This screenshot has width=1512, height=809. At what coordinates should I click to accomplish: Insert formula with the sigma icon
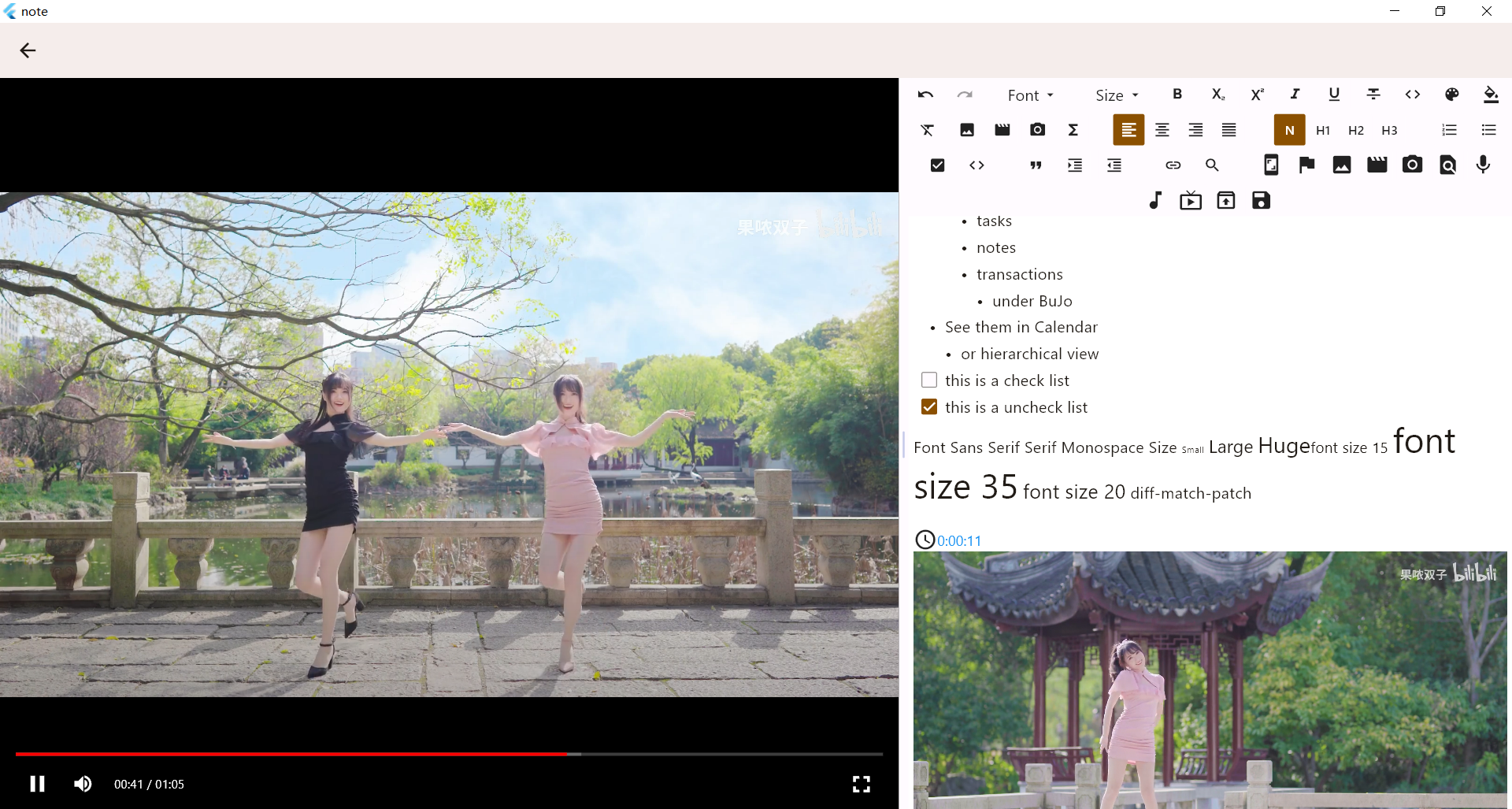[1073, 130]
